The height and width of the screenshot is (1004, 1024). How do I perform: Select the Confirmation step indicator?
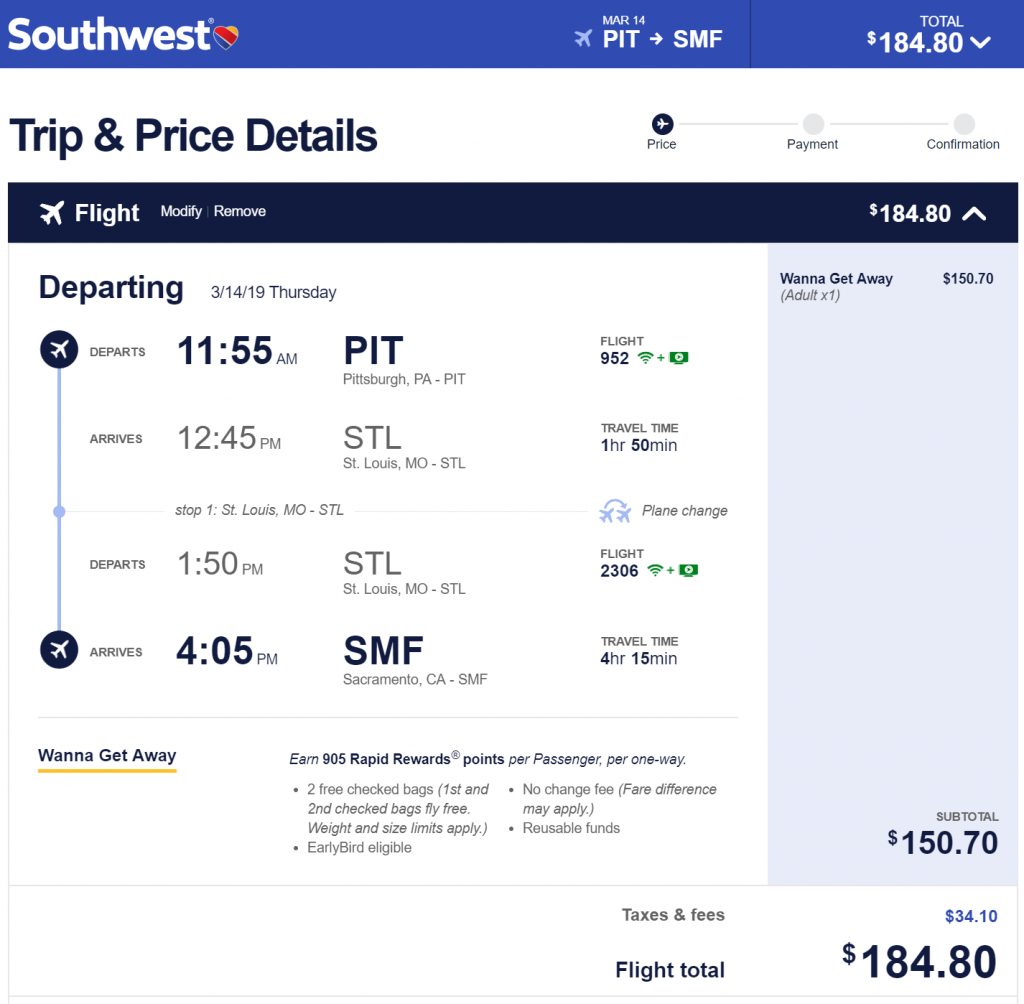pyautogui.click(x=964, y=123)
